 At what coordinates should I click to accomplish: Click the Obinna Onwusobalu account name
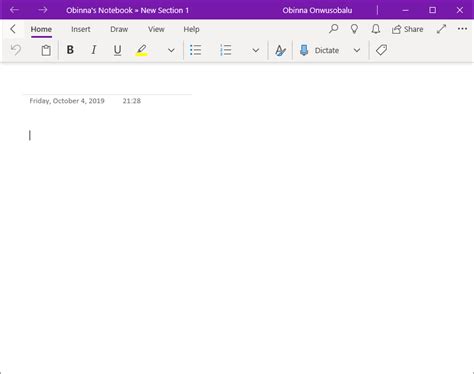(317, 10)
